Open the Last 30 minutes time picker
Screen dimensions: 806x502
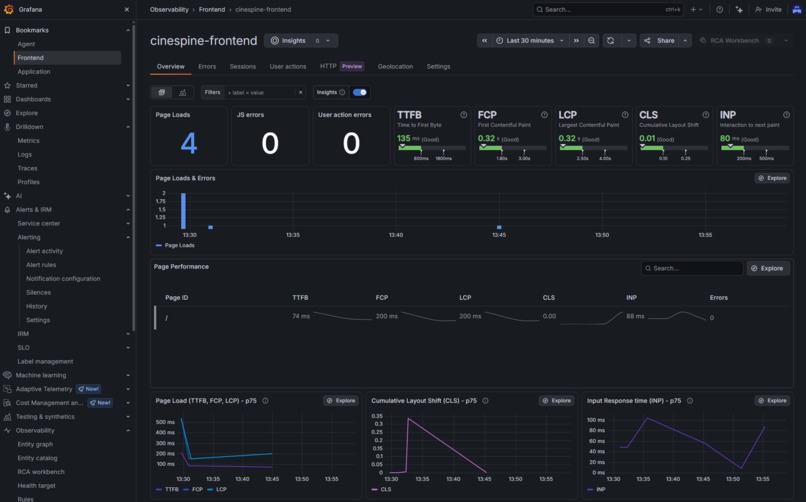pos(530,41)
